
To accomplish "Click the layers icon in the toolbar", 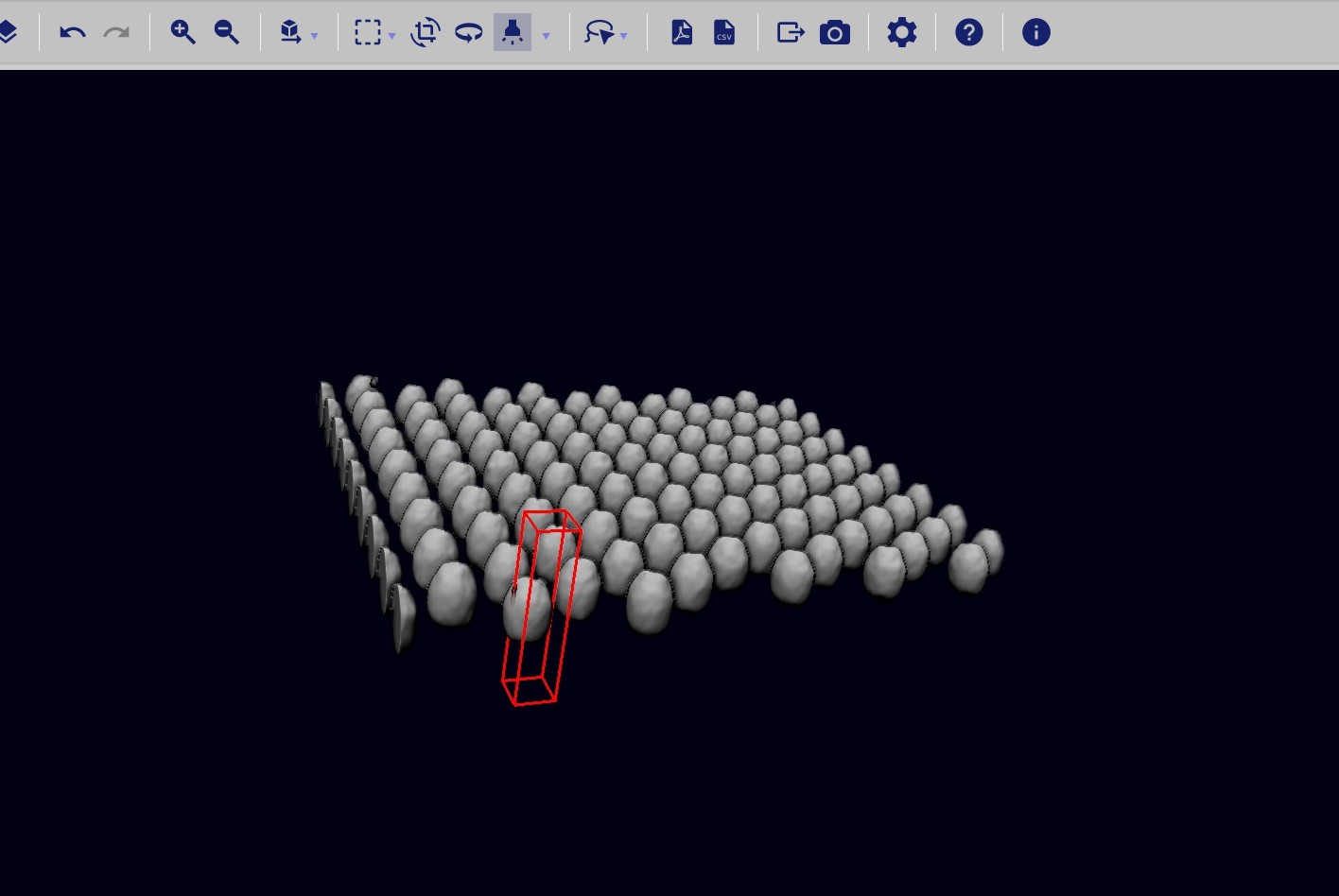I will click(9, 33).
